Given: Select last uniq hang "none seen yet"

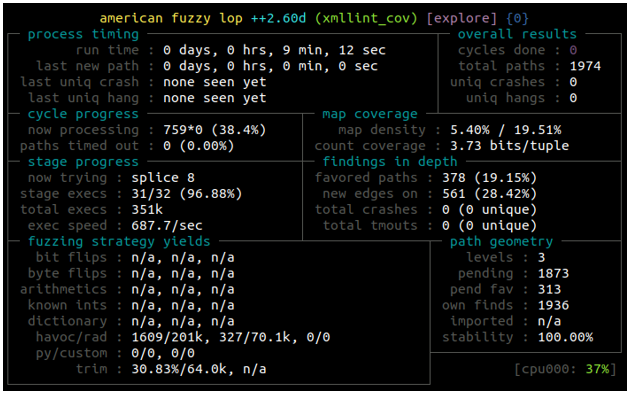Looking at the screenshot, I should point(215,98).
